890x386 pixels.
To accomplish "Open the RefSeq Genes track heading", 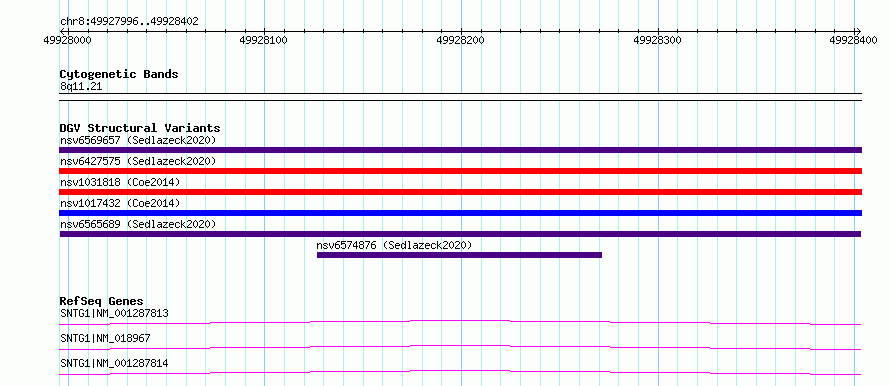I will pyautogui.click(x=102, y=301).
